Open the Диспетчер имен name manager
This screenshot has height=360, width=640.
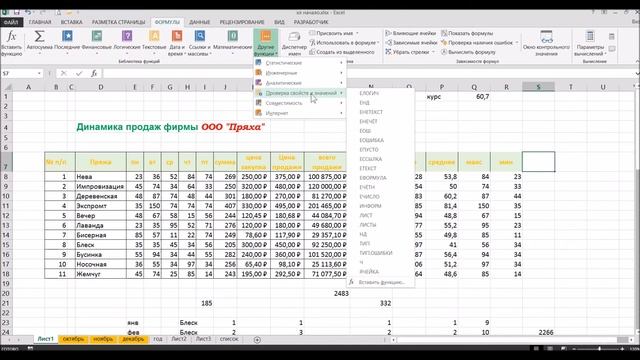click(x=294, y=43)
